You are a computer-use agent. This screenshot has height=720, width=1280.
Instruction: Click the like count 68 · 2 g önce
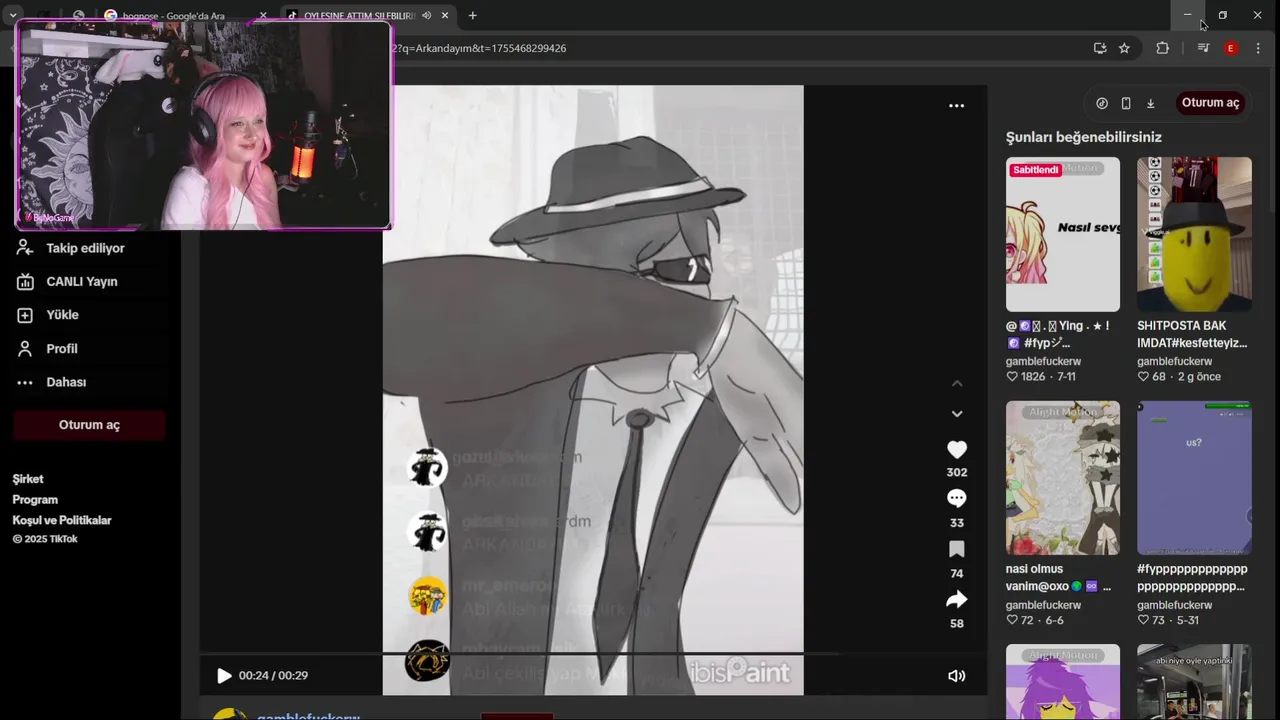tap(1179, 377)
